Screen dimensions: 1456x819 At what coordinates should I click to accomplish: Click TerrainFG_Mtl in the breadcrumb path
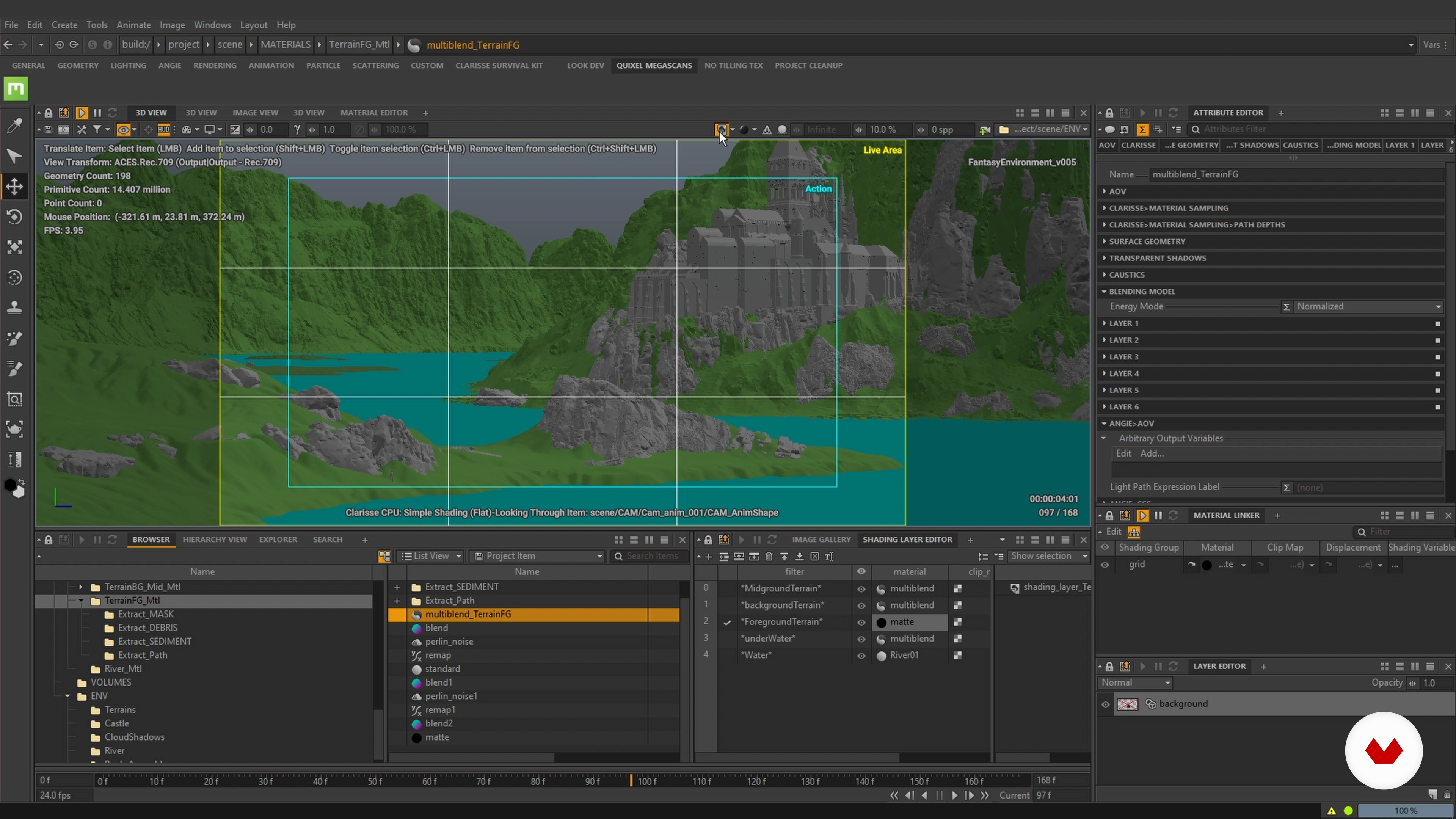click(x=359, y=45)
